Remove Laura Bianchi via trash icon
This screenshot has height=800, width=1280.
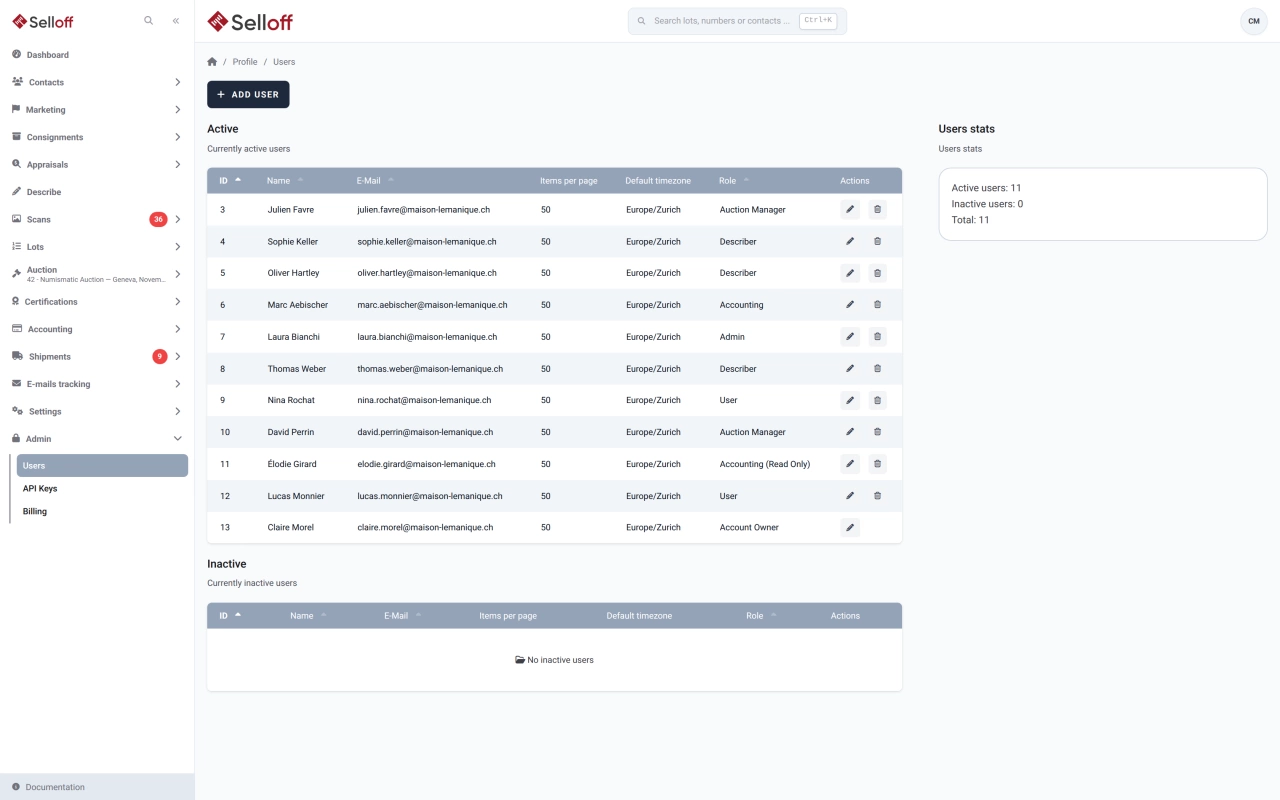[877, 337]
